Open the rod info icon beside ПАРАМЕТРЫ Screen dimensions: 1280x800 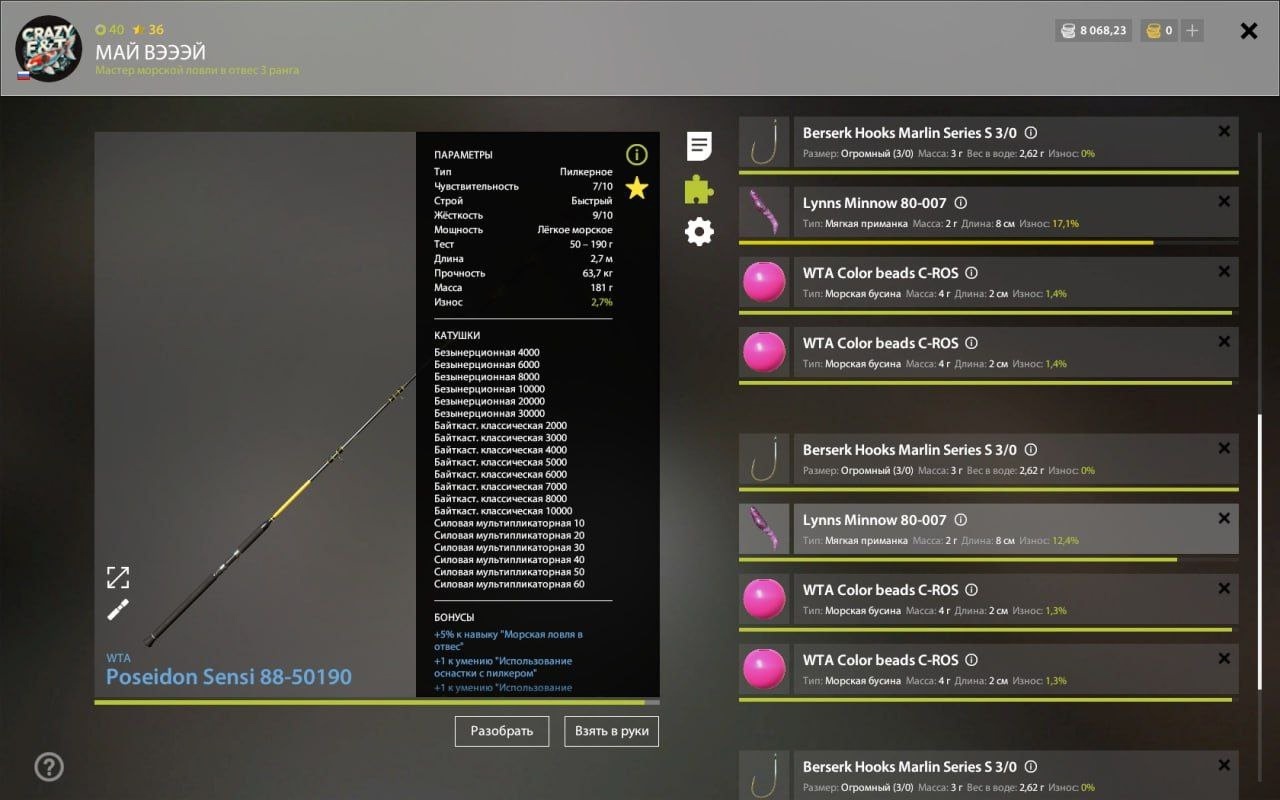pyautogui.click(x=637, y=155)
